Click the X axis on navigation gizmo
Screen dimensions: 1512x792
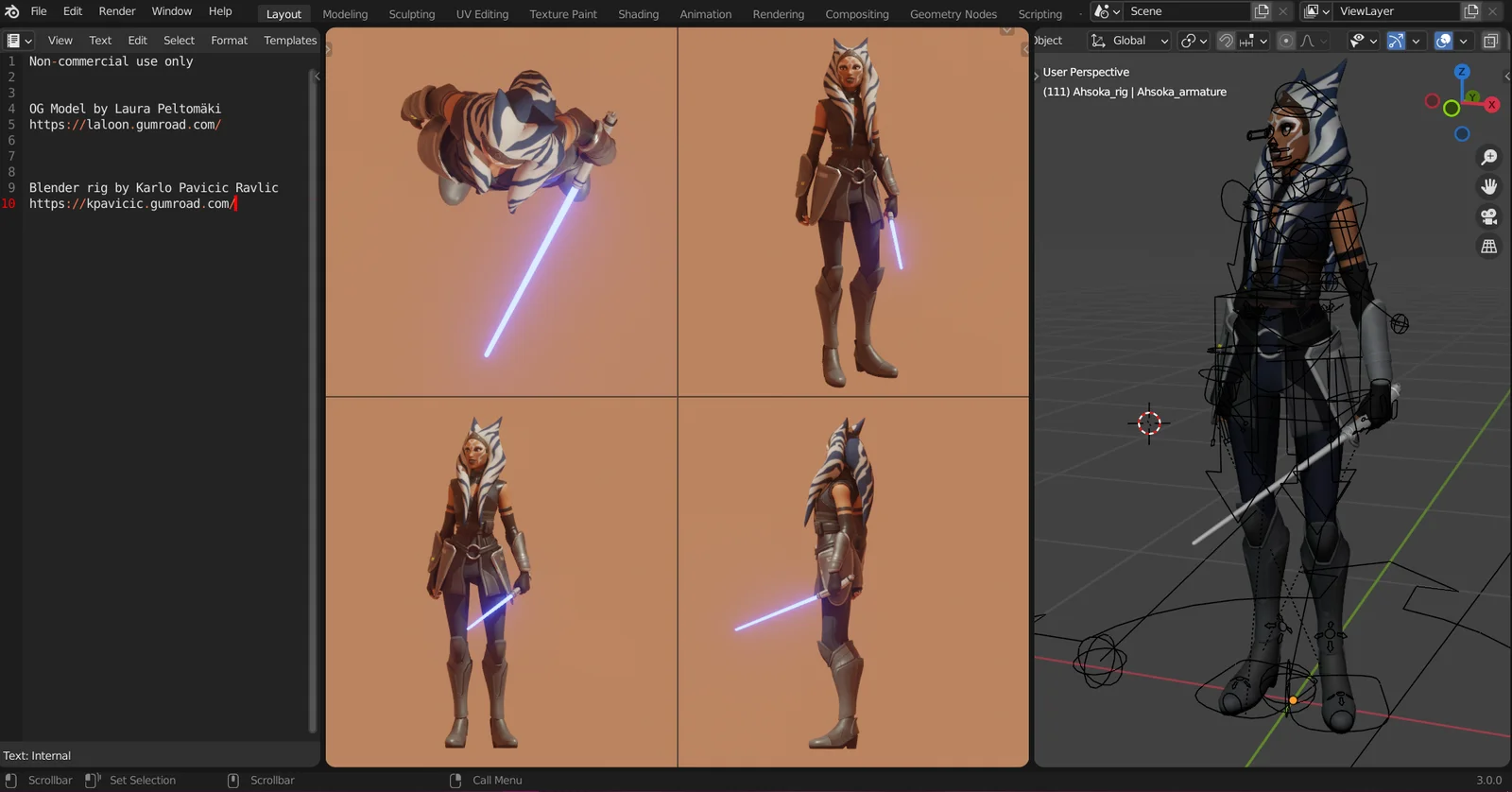pos(1492,105)
